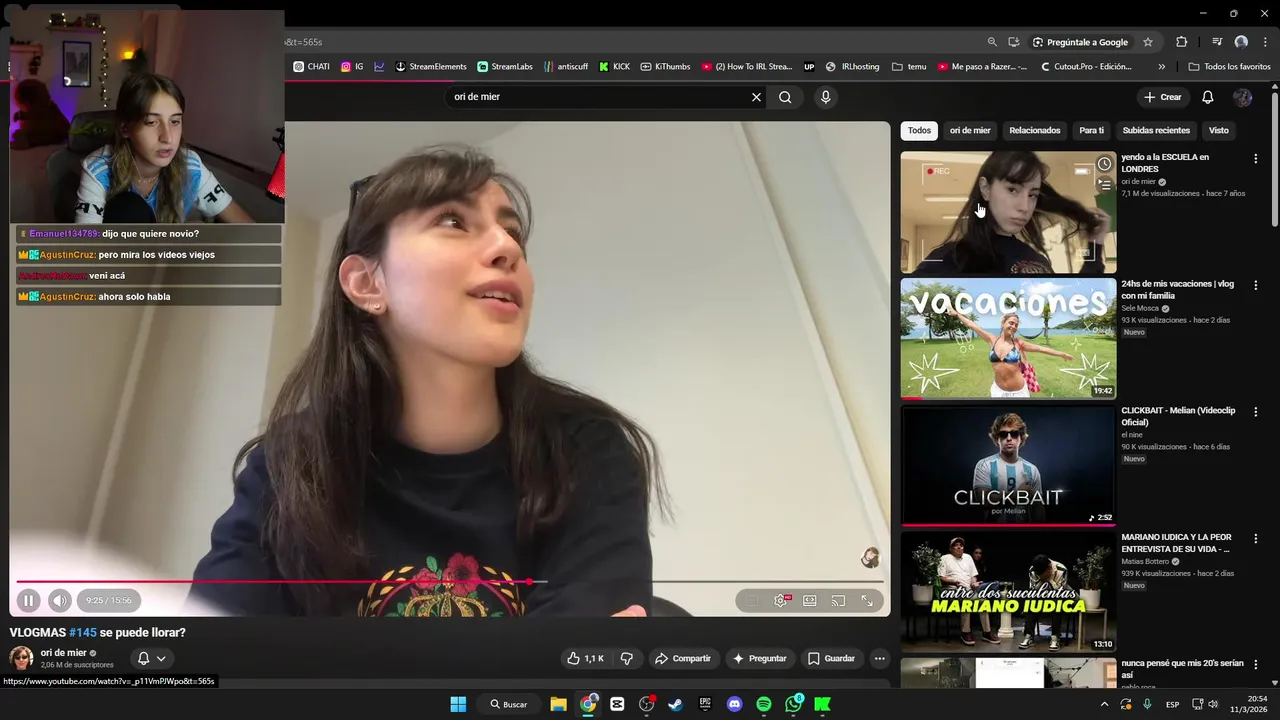Image resolution: width=1280 pixels, height=720 pixels.
Task: Expand the notification bell dropdown for the channel
Action: point(151,658)
